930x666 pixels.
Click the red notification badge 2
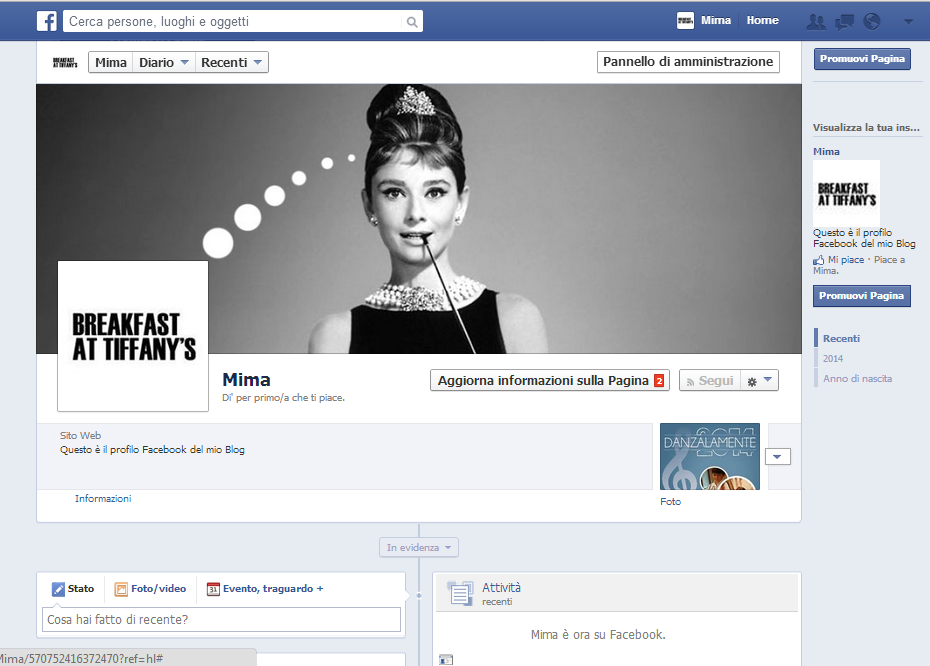[658, 381]
